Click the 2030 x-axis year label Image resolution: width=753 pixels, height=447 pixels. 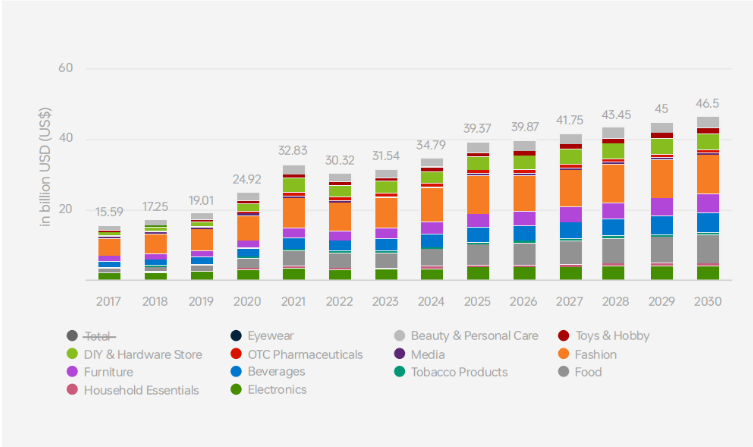[708, 300]
